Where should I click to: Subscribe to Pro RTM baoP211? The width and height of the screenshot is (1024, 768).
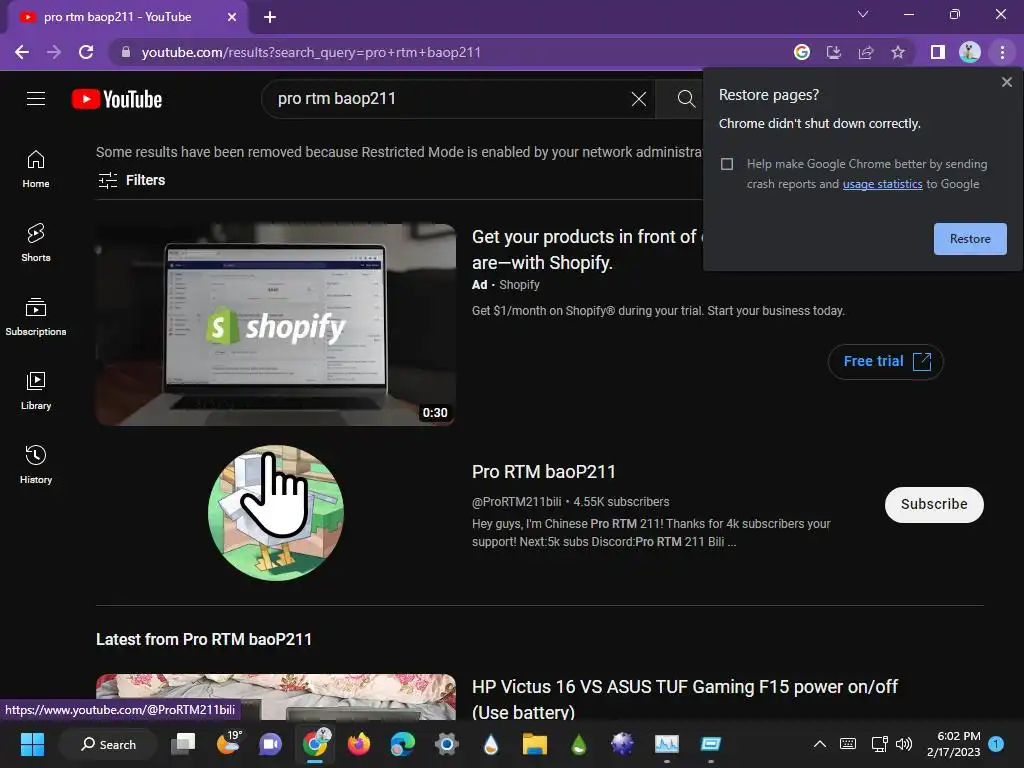[934, 504]
